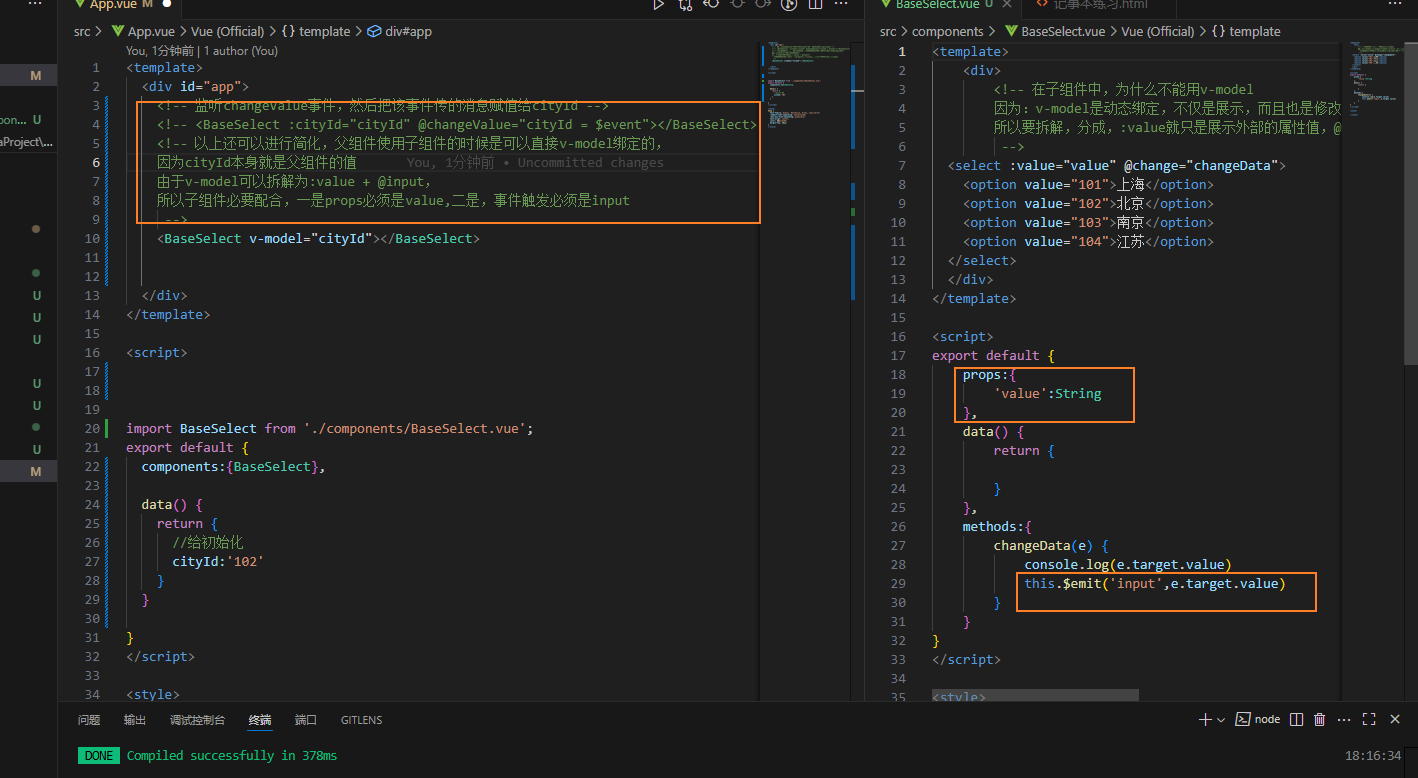
Task: Open terminal panel more actions menu
Action: [x=1344, y=719]
